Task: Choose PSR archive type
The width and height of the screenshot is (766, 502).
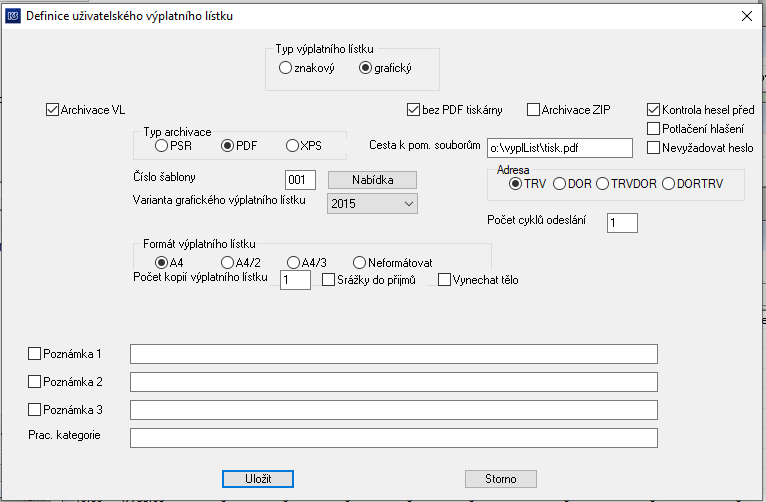Action: coord(161,146)
